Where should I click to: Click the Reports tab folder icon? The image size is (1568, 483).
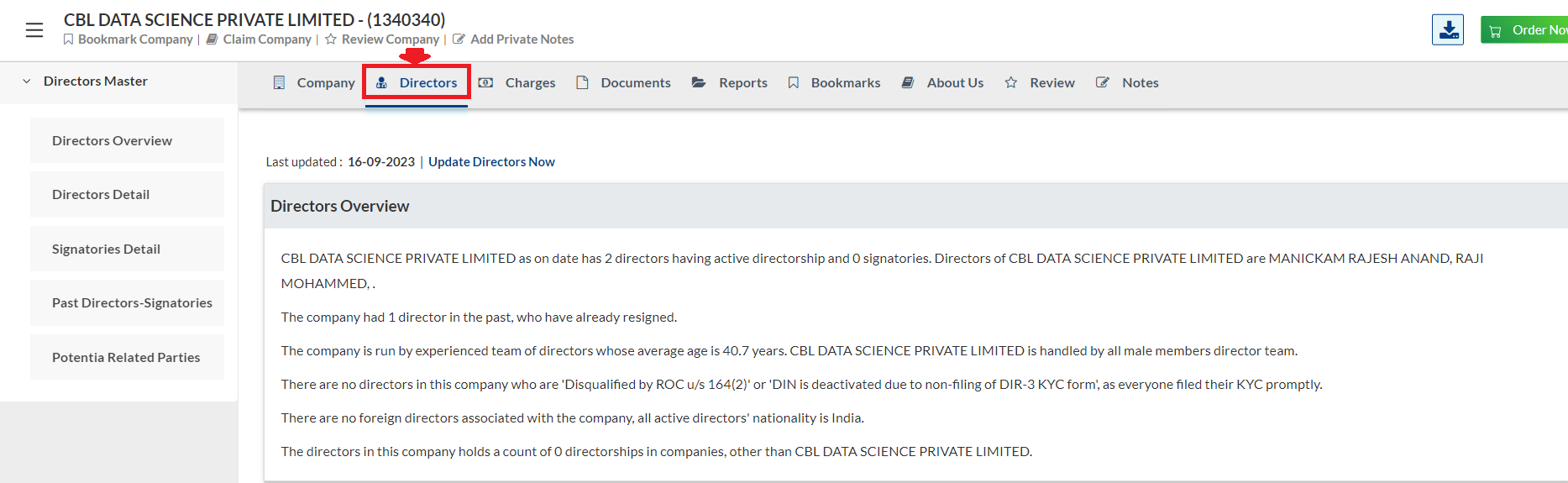tap(699, 82)
